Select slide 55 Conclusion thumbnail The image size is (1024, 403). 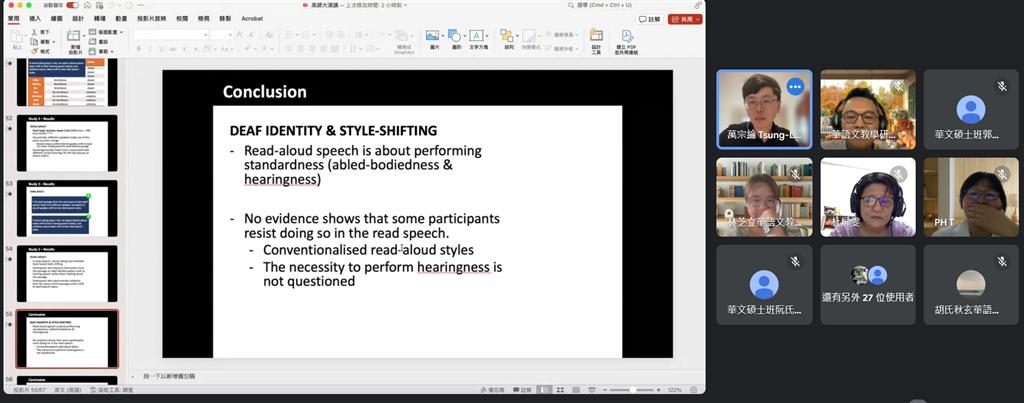pos(67,339)
